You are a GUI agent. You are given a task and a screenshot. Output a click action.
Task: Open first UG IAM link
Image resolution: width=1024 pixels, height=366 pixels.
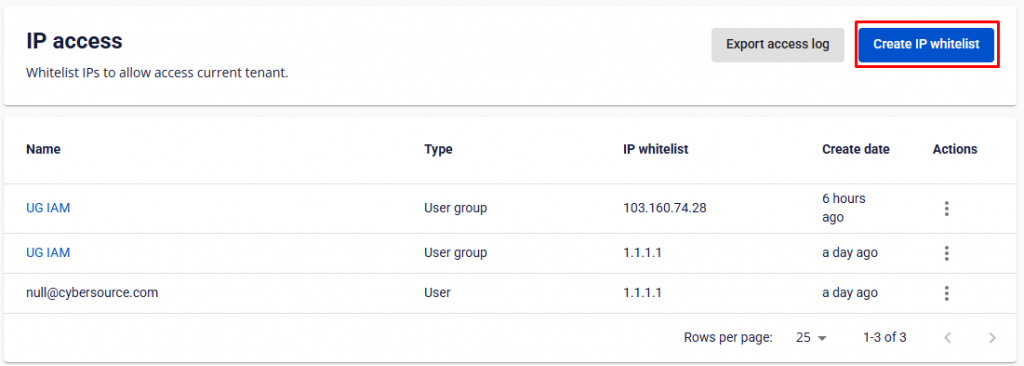(x=48, y=208)
